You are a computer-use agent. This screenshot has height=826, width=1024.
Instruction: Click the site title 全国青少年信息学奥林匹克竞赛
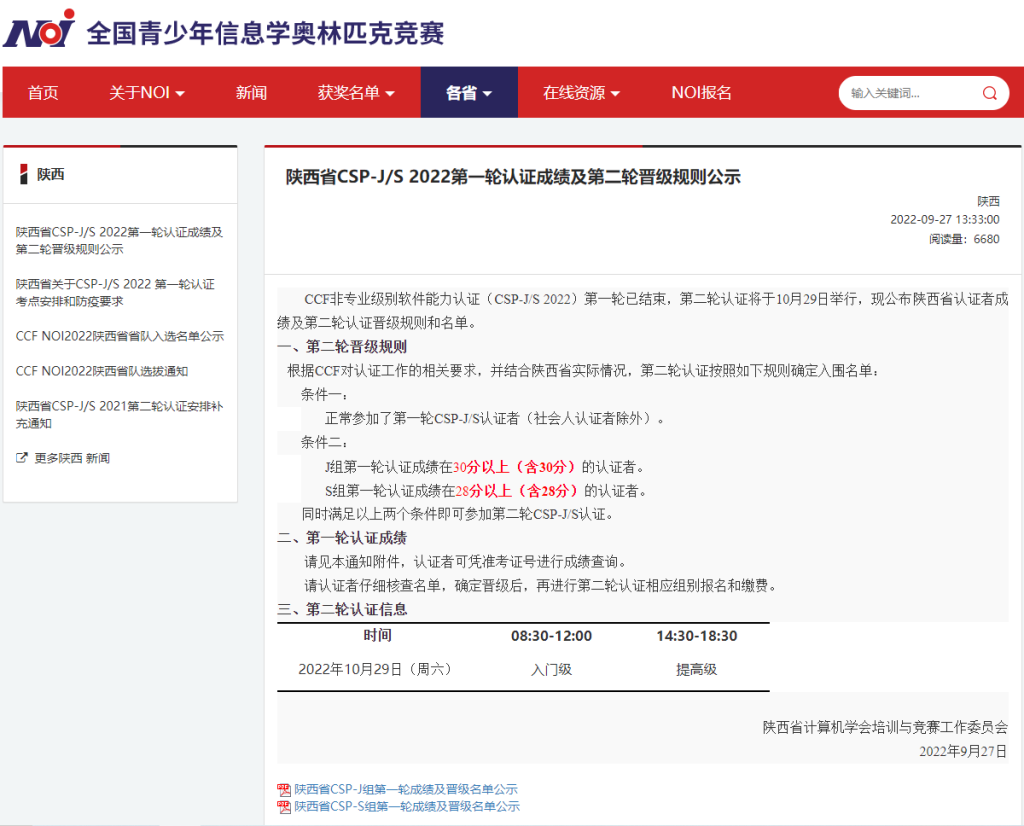click(265, 33)
